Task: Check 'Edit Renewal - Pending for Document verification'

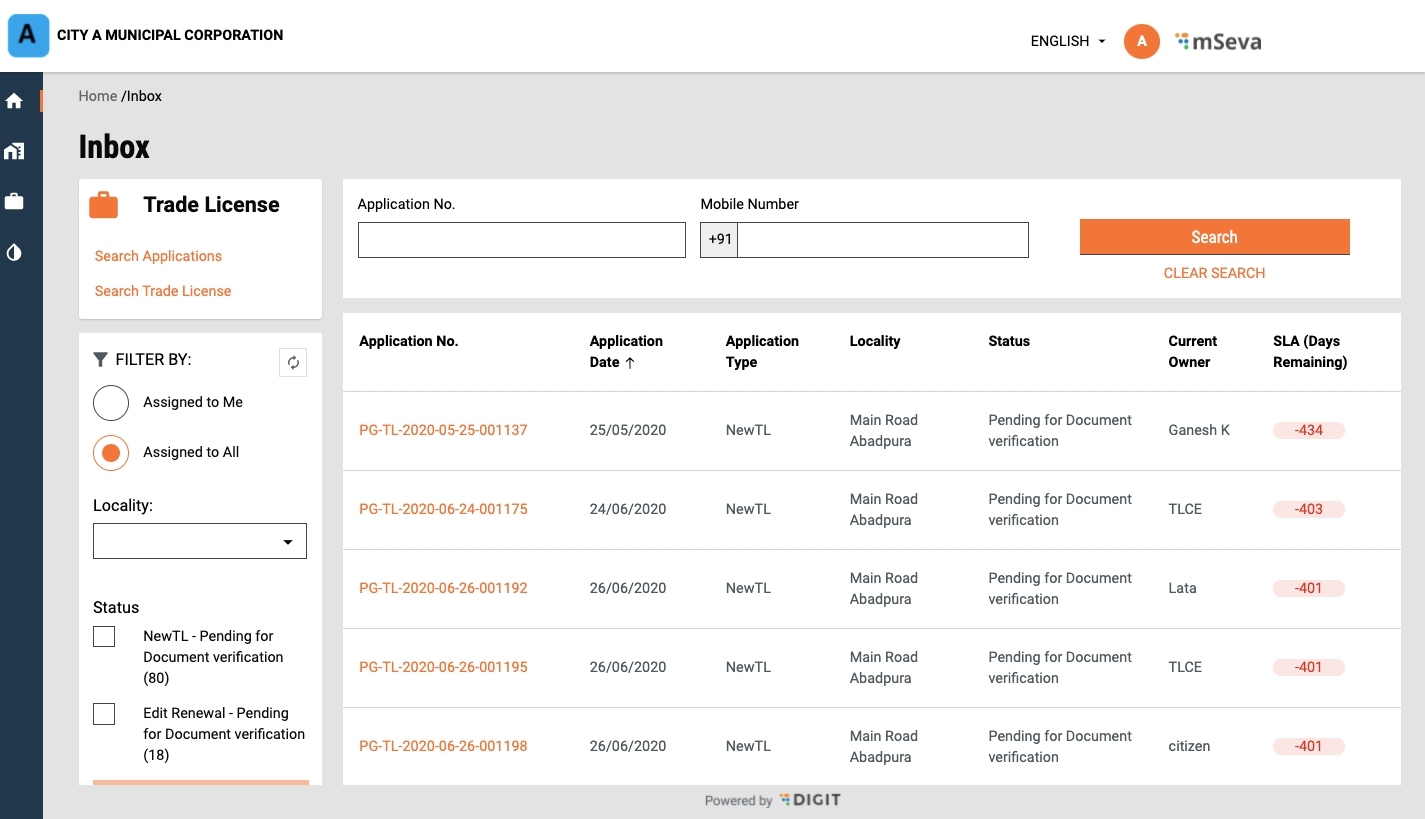Action: coord(104,714)
